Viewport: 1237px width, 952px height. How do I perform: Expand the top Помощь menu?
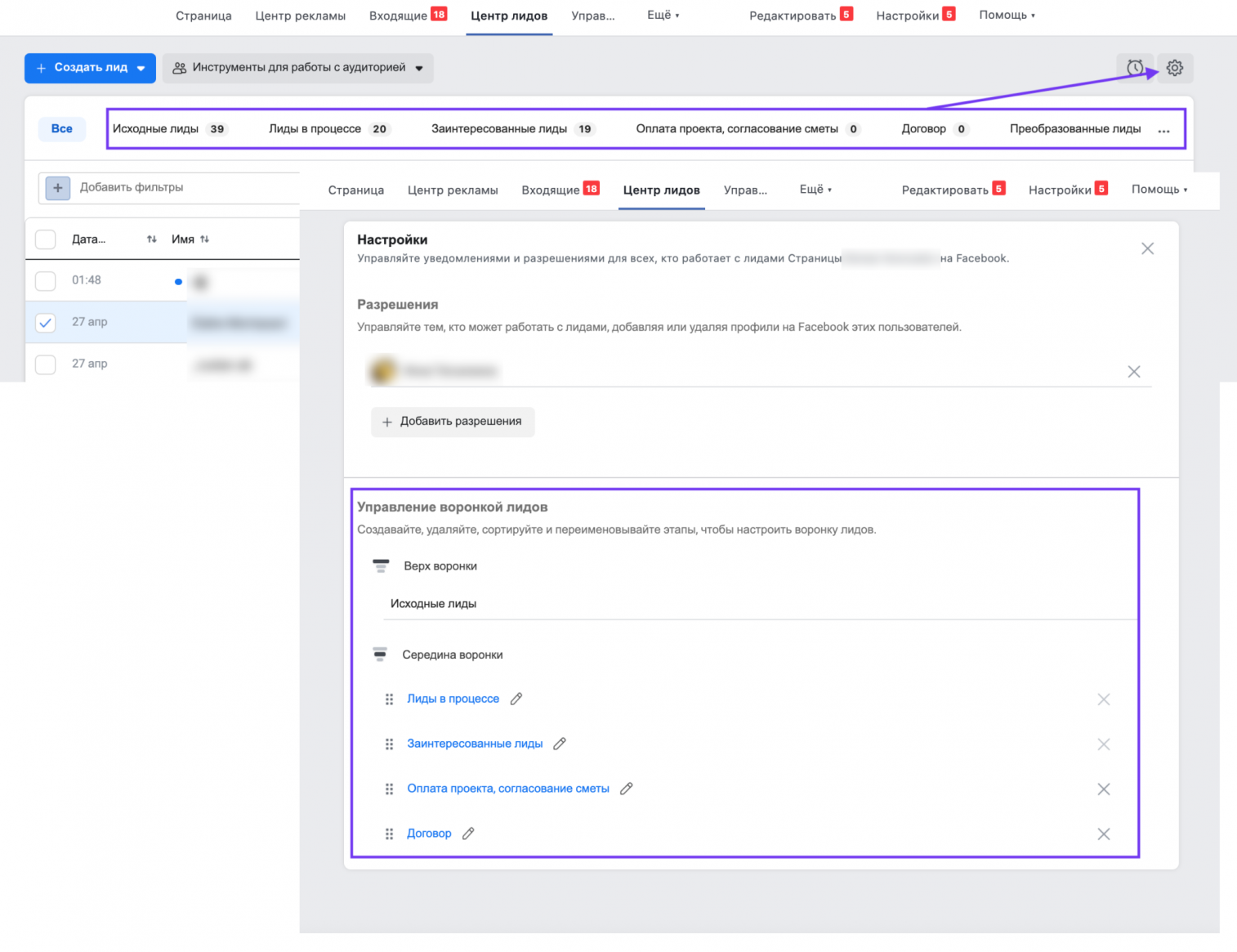[x=1007, y=15]
